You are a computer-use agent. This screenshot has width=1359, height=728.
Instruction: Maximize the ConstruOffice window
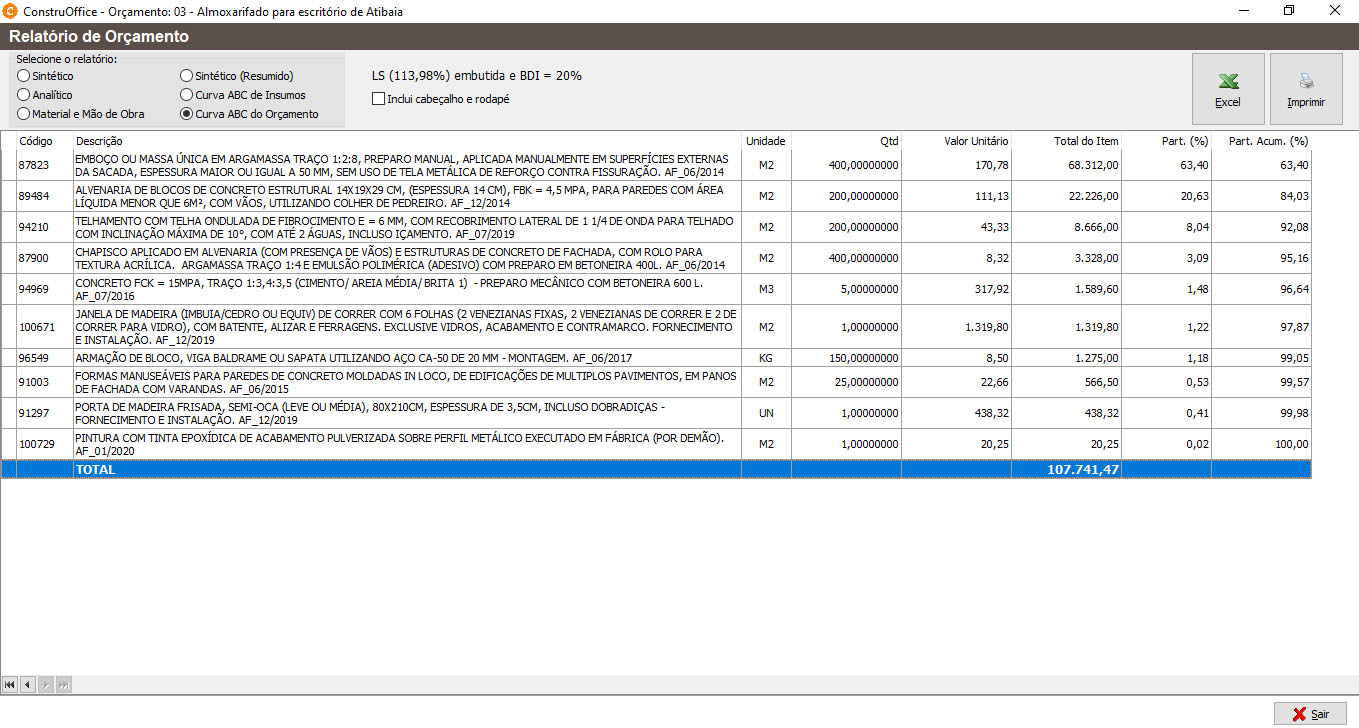point(1289,11)
